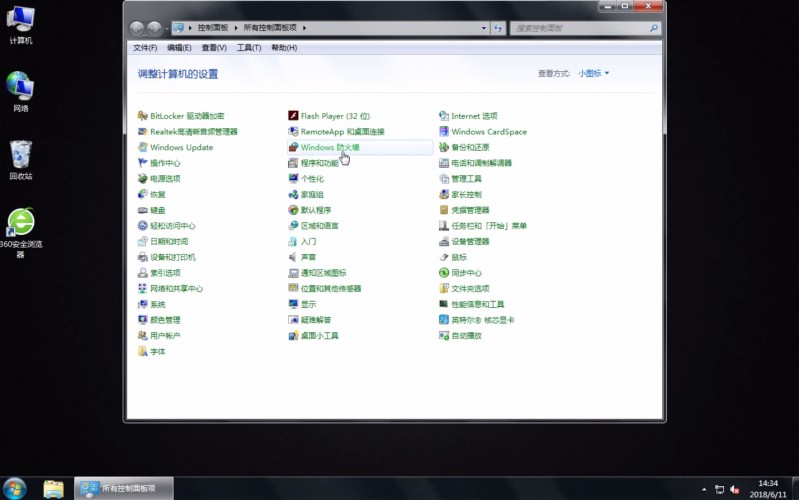Open 颜色管理 link
The width and height of the screenshot is (799, 500).
(x=165, y=320)
